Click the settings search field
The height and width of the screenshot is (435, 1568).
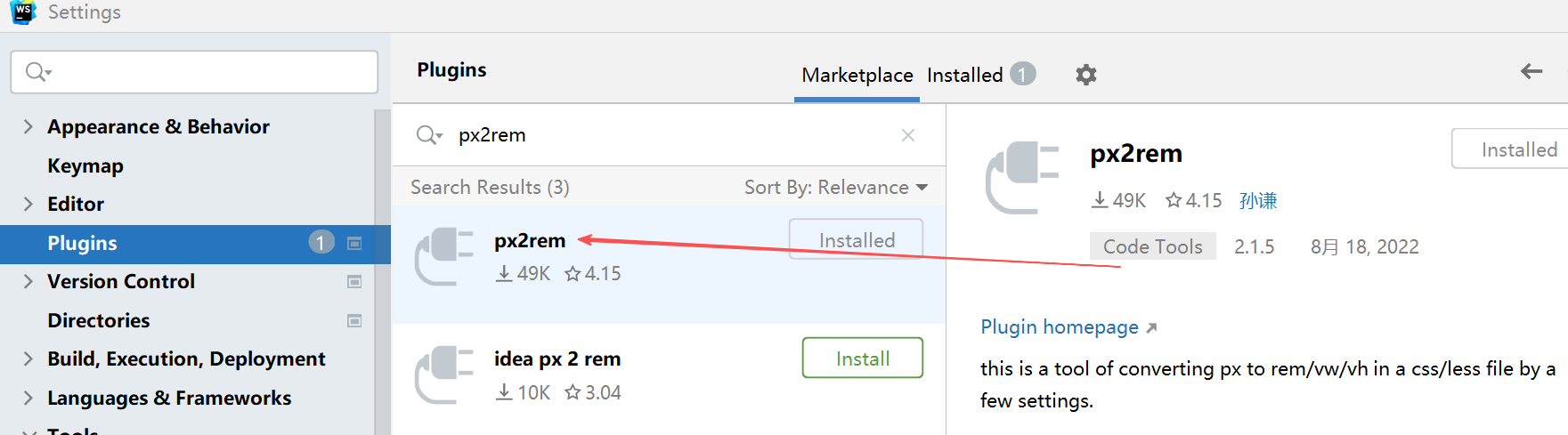tap(194, 72)
